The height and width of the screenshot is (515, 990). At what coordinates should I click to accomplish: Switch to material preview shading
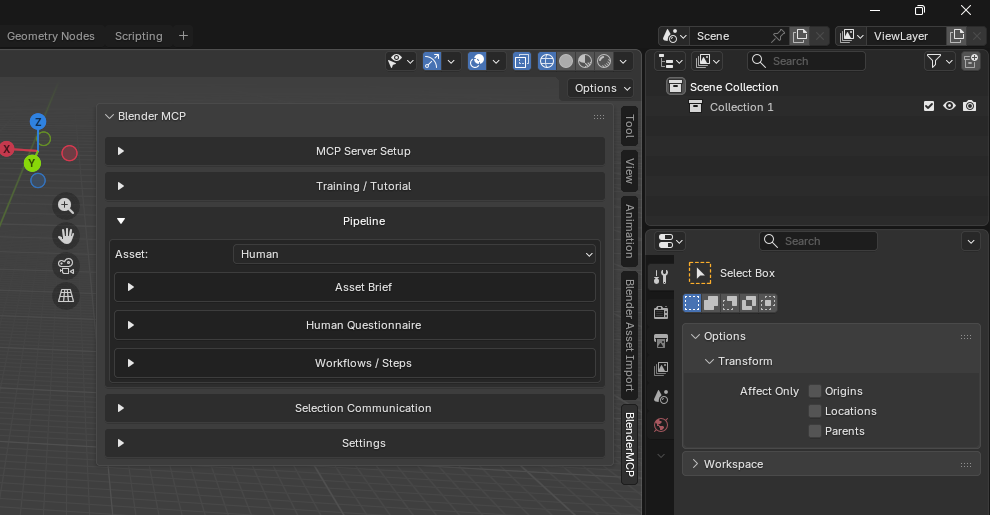[x=585, y=61]
